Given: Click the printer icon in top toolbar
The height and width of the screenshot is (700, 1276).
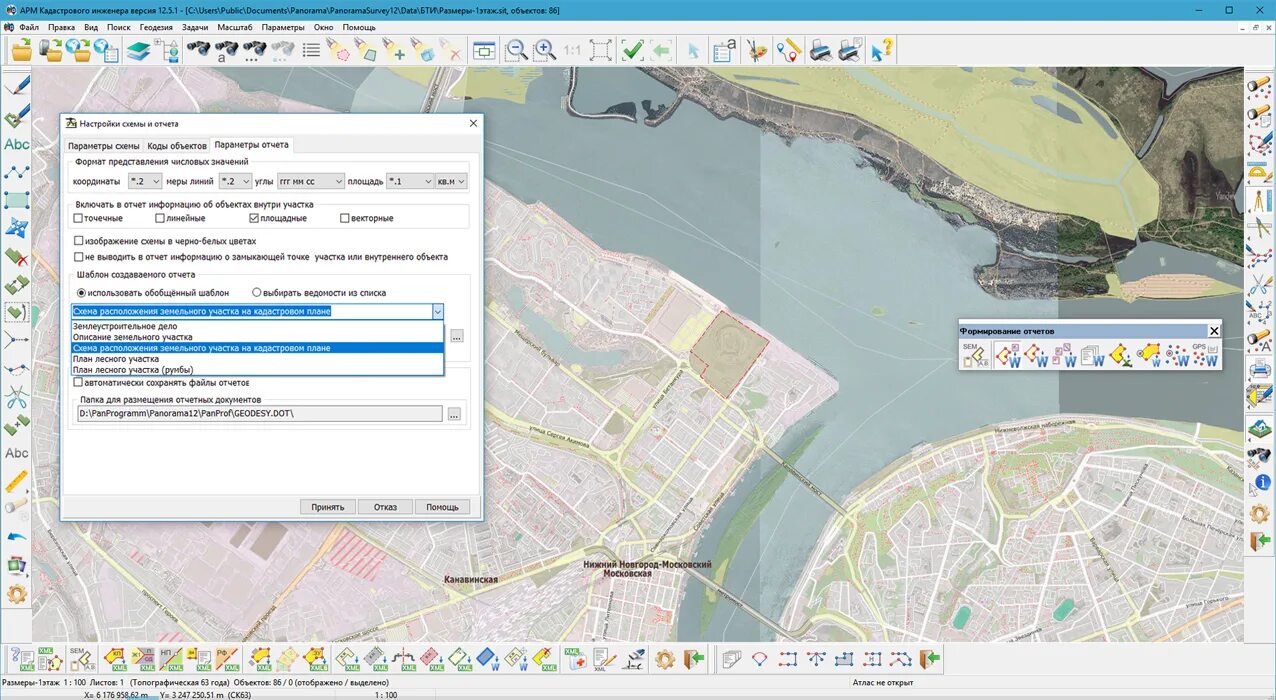Looking at the screenshot, I should coord(820,49).
